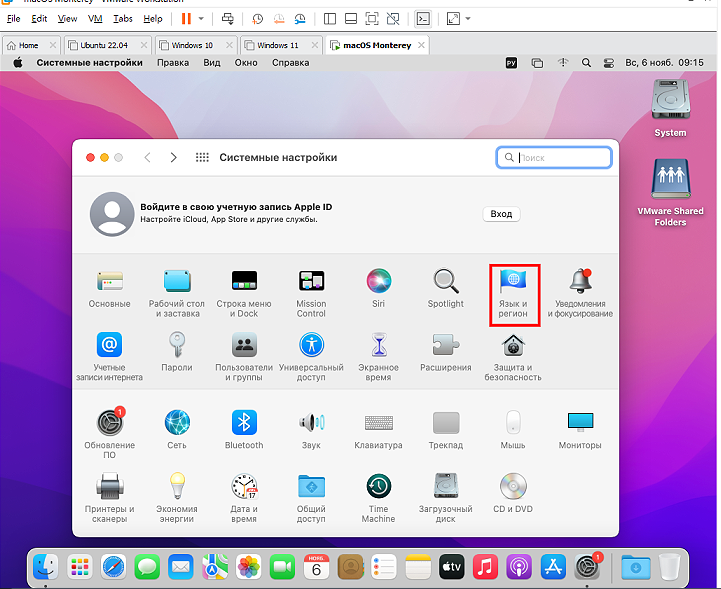Open Control Center in menu bar
Viewport: 721px width, 589px height.
coord(609,63)
